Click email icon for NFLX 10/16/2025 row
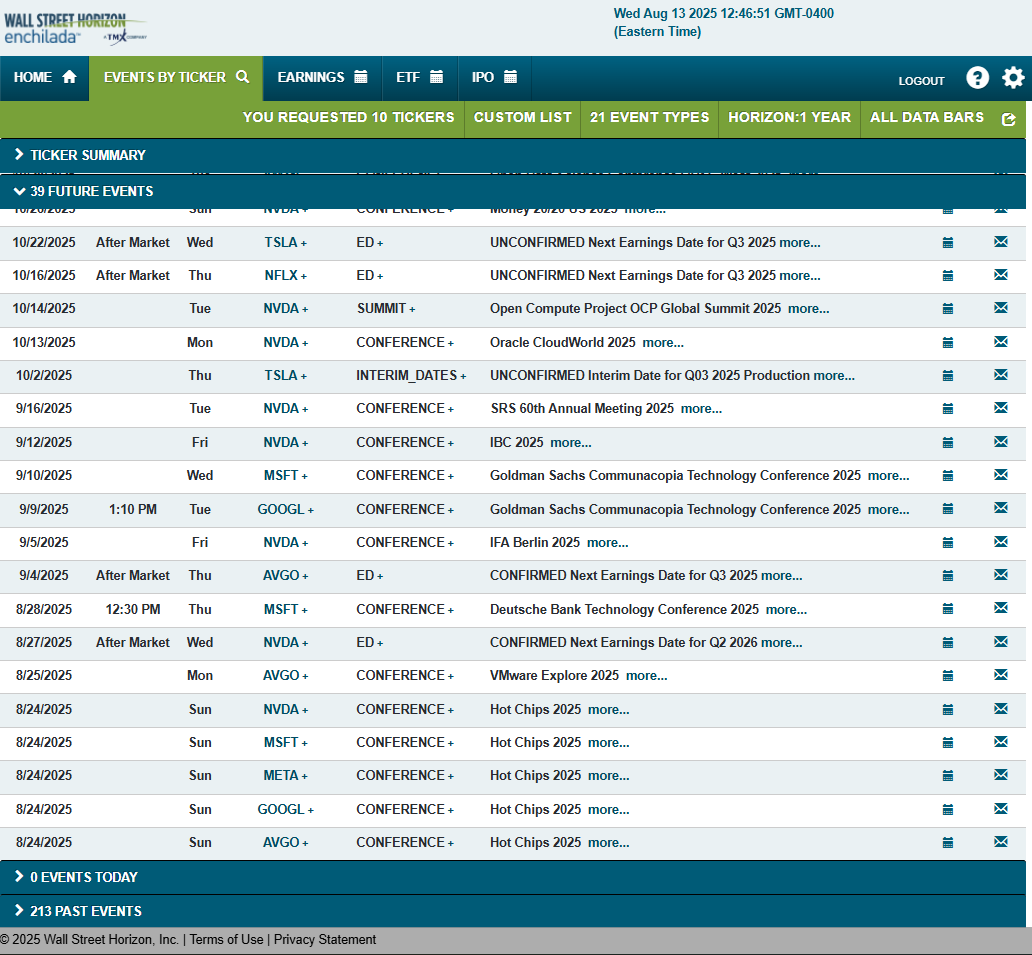 (1001, 274)
